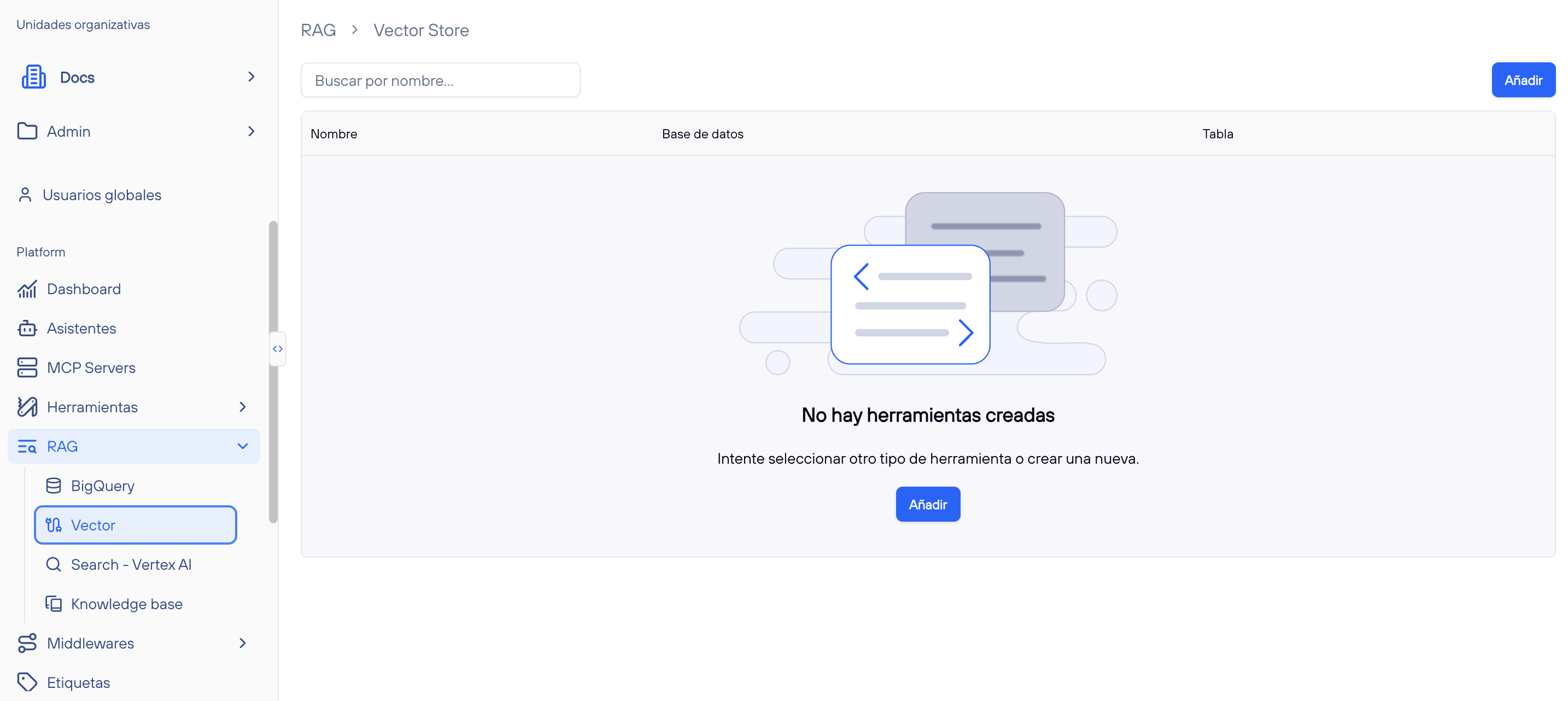The width and height of the screenshot is (1568, 701).
Task: Expand the Admin section
Action: click(x=251, y=131)
